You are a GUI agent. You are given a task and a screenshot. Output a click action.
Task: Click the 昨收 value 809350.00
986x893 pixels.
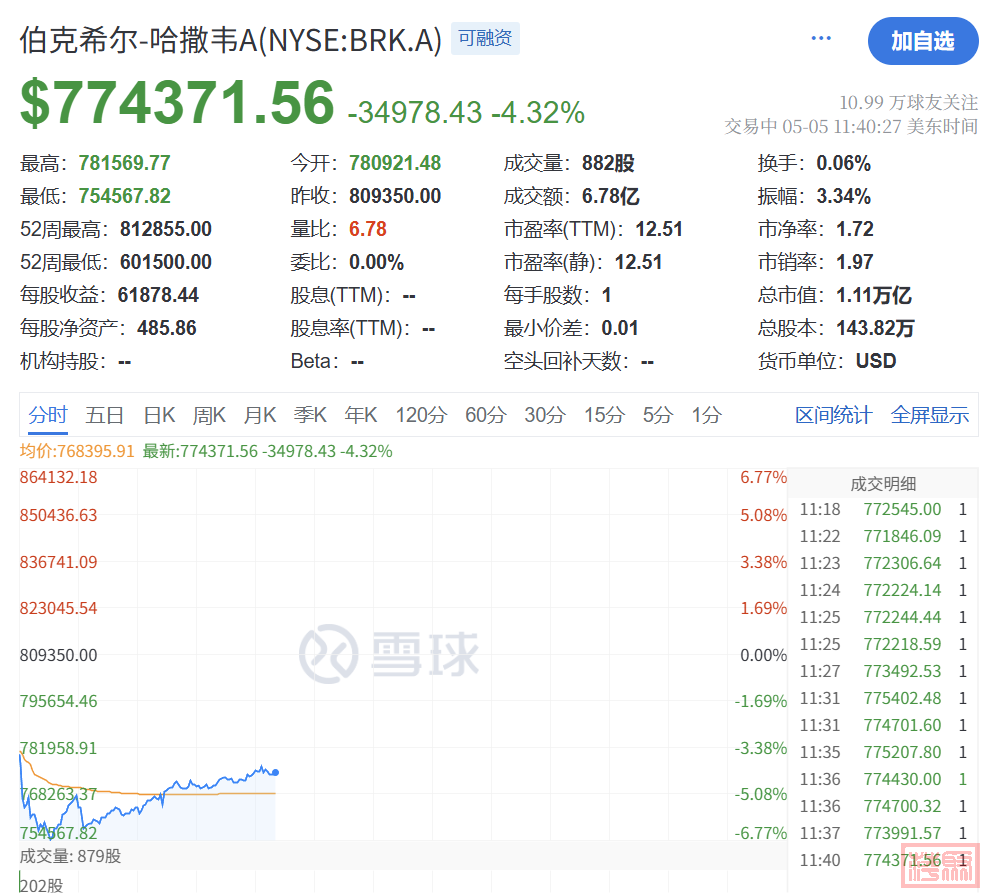[395, 196]
